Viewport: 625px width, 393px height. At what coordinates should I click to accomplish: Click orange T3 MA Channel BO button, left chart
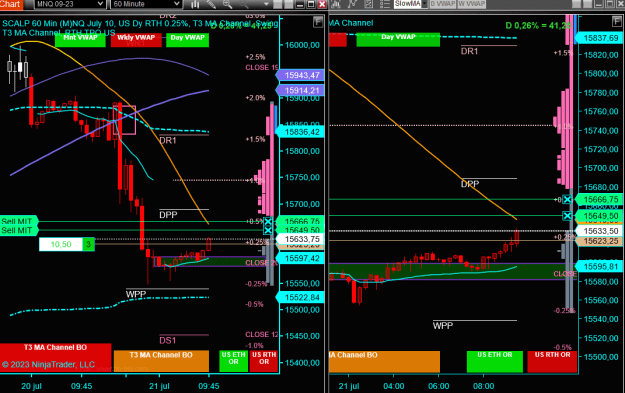[161, 361]
